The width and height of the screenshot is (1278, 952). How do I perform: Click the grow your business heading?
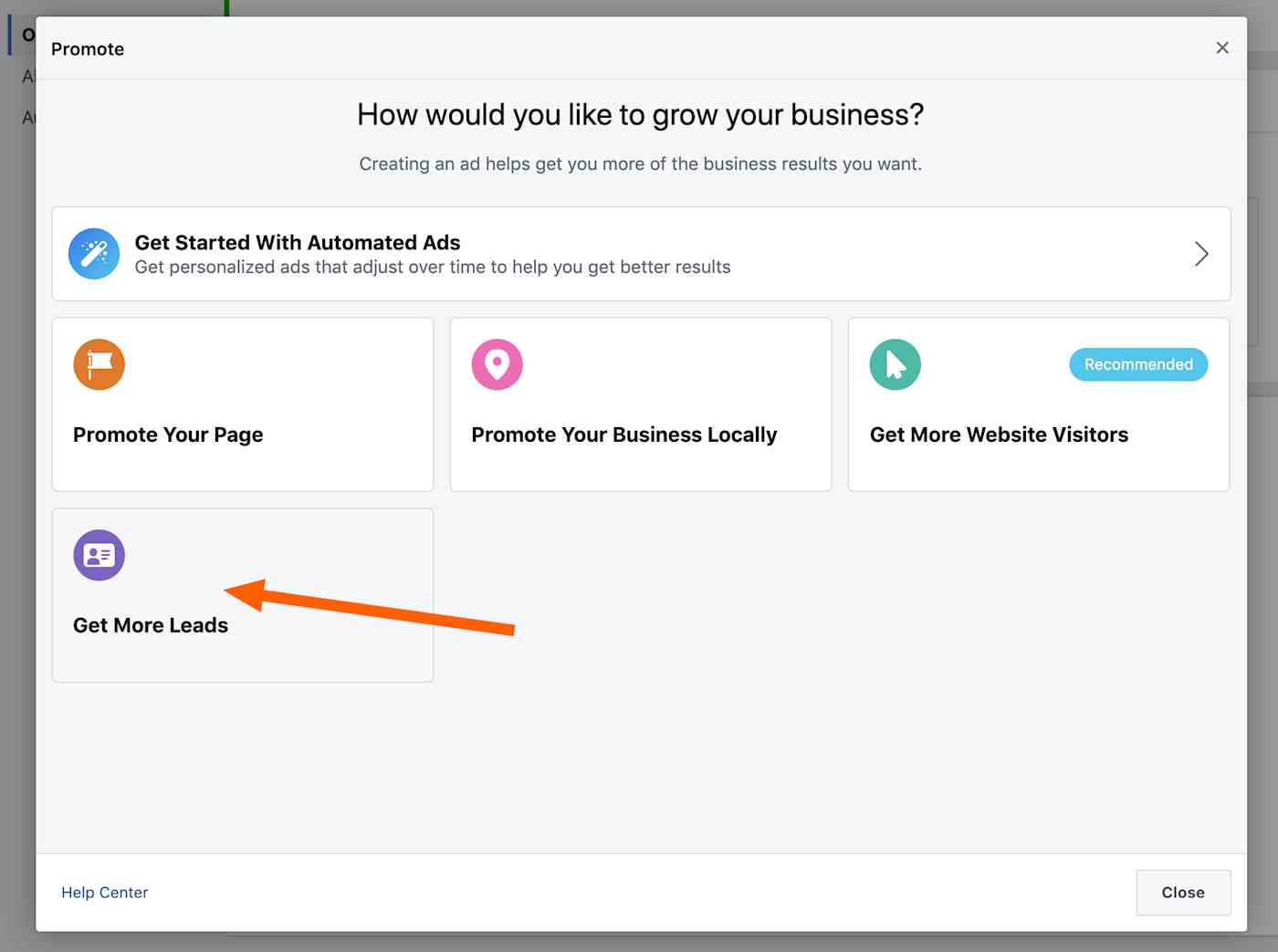click(x=640, y=115)
